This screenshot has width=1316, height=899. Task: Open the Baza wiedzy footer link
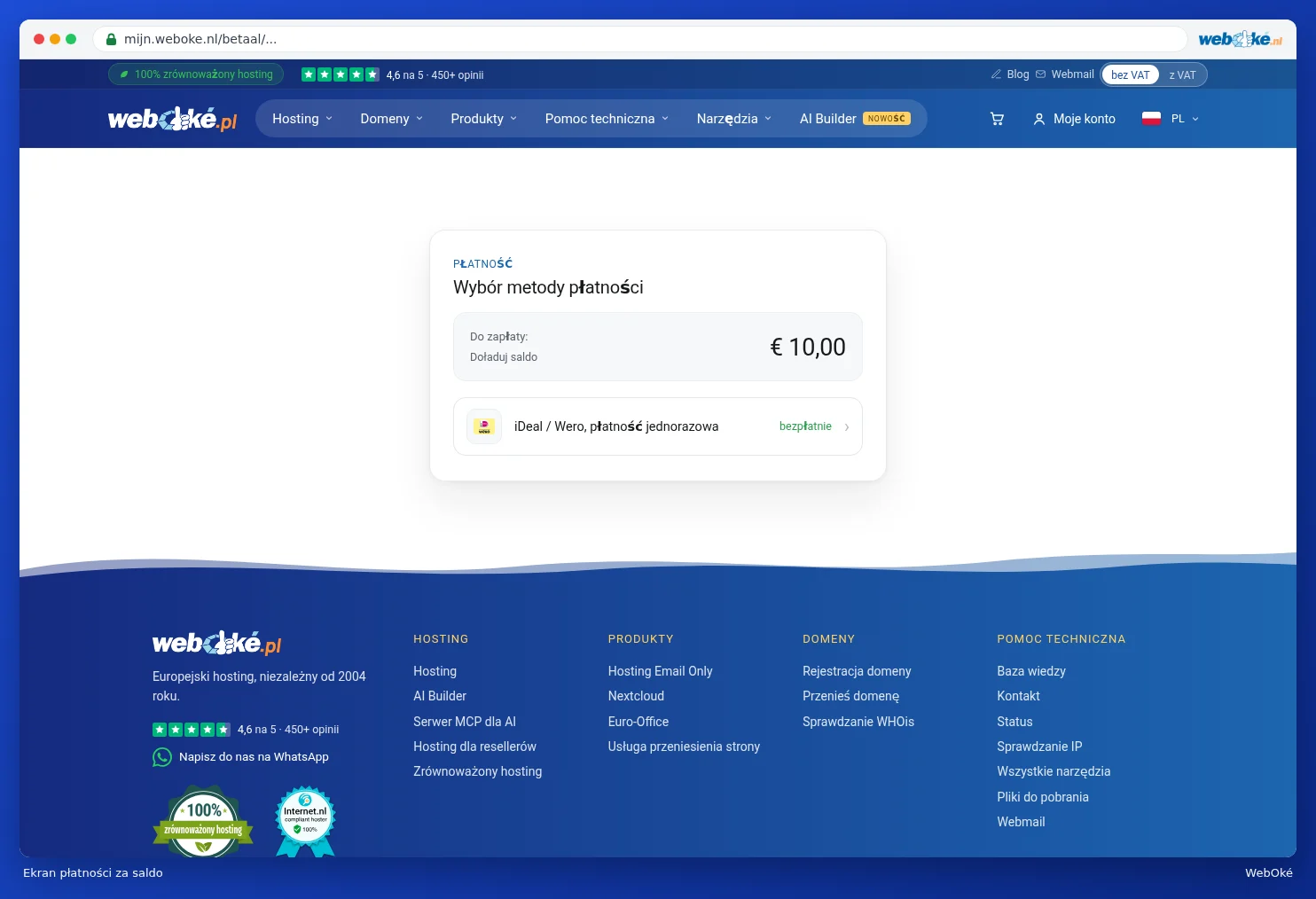pos(1031,671)
